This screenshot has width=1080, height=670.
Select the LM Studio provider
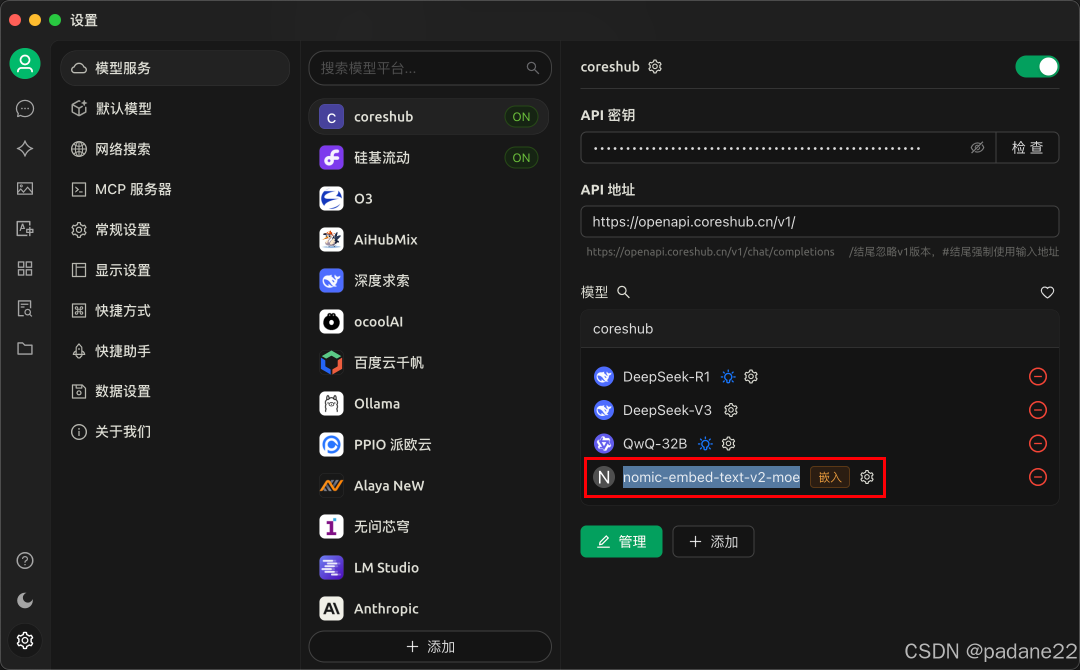click(x=428, y=567)
